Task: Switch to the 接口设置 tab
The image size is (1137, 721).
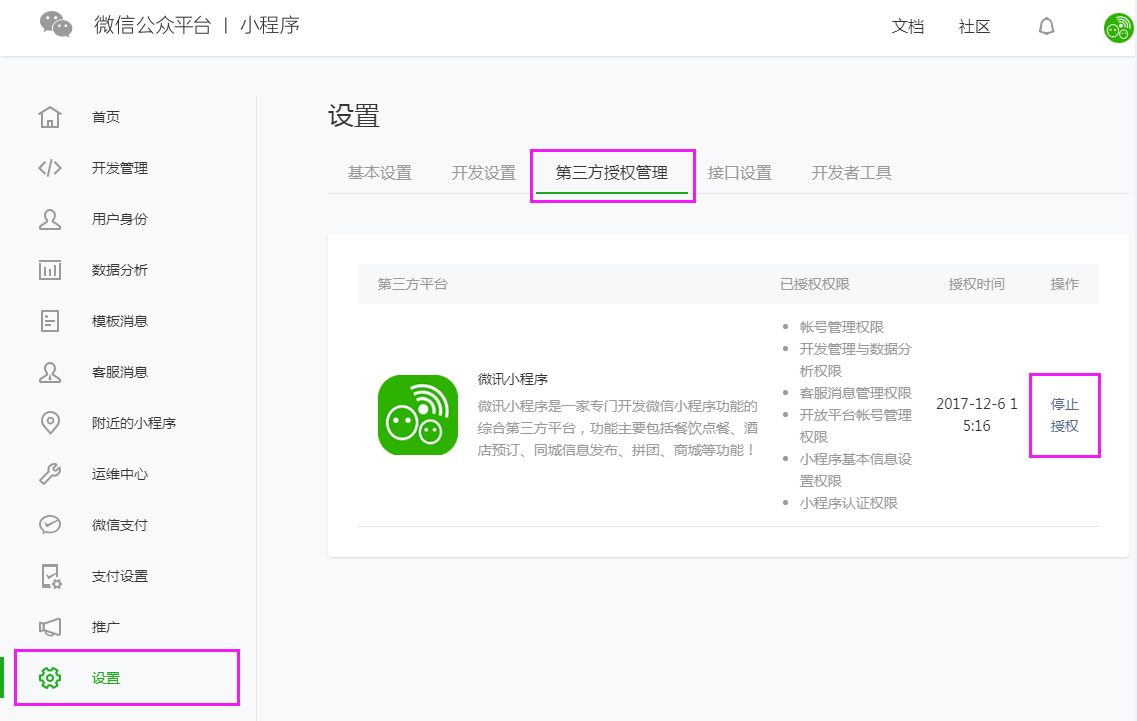Action: click(x=740, y=173)
